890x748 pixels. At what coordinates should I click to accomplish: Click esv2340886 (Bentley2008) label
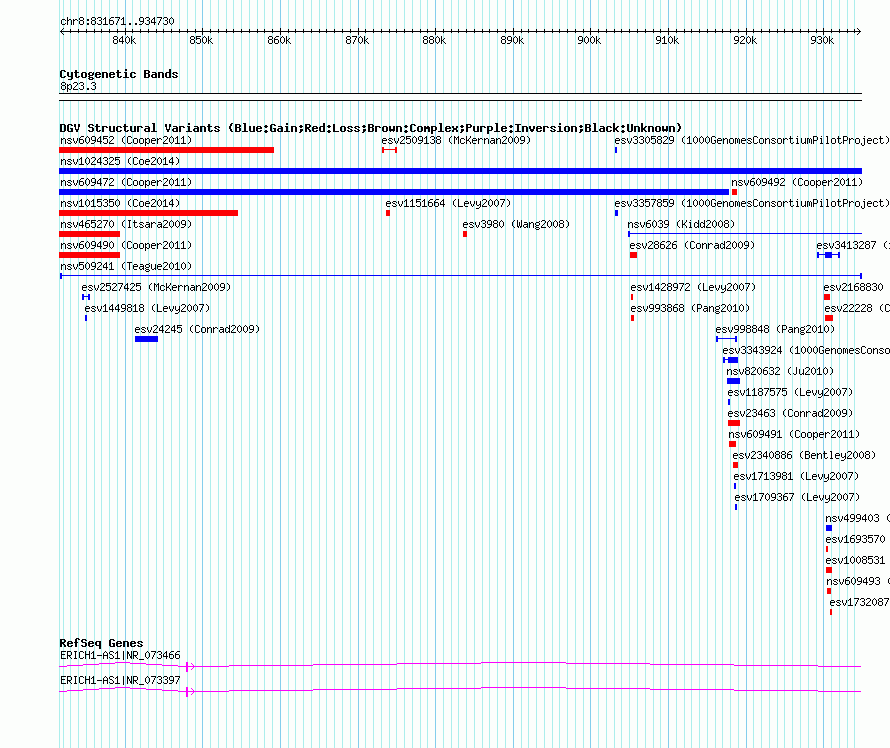click(804, 455)
